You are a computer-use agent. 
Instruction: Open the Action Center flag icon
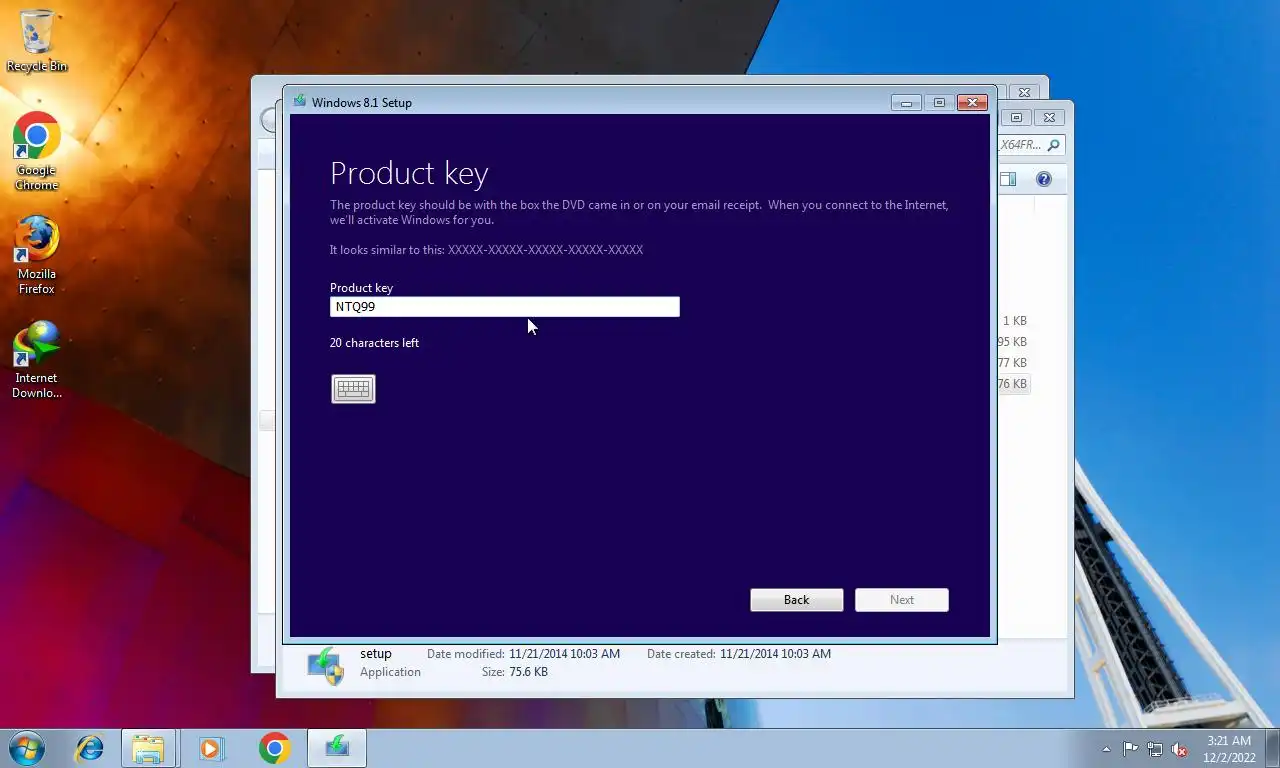pyautogui.click(x=1130, y=749)
